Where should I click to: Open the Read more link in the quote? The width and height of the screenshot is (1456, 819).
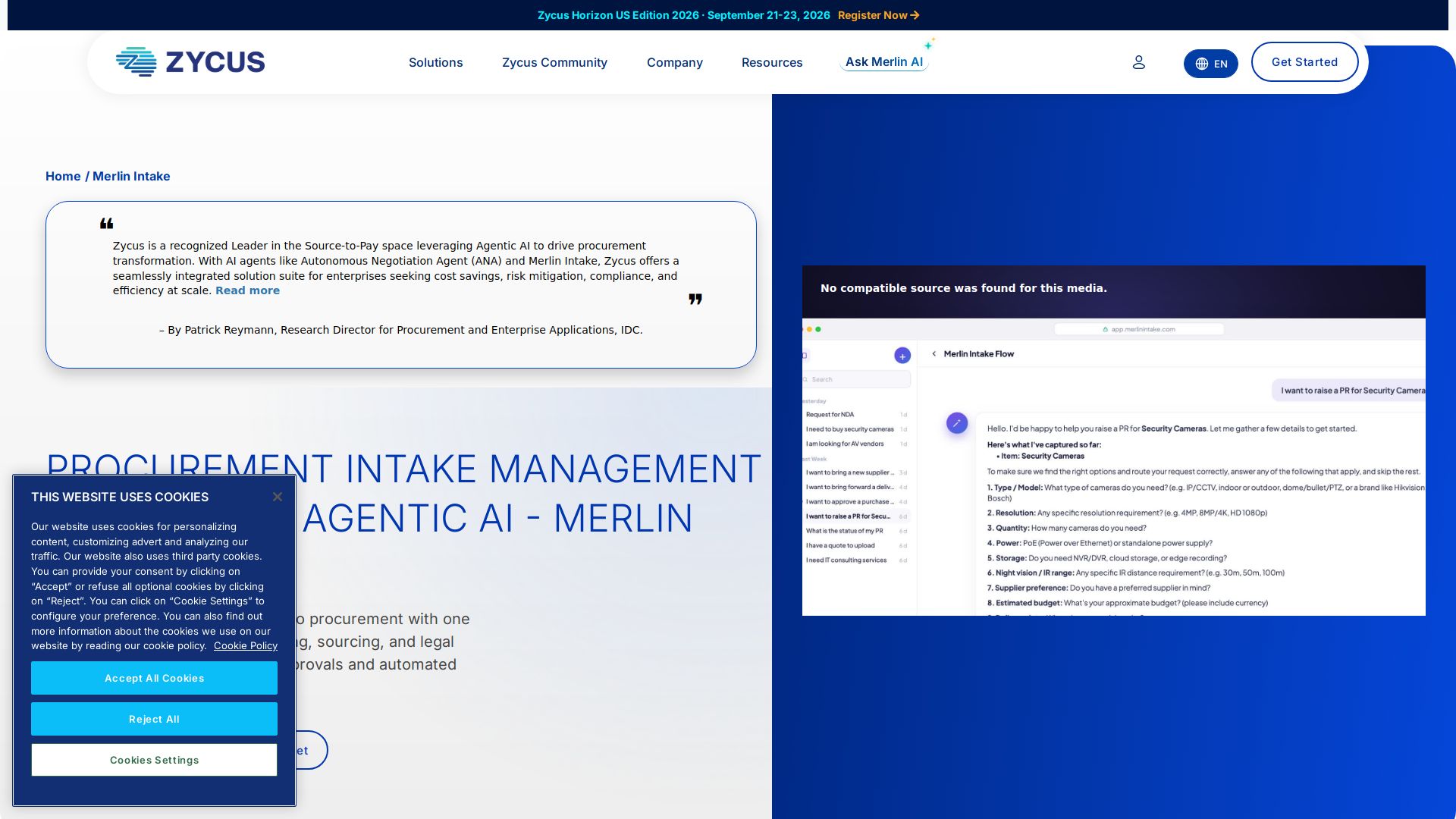click(x=247, y=290)
